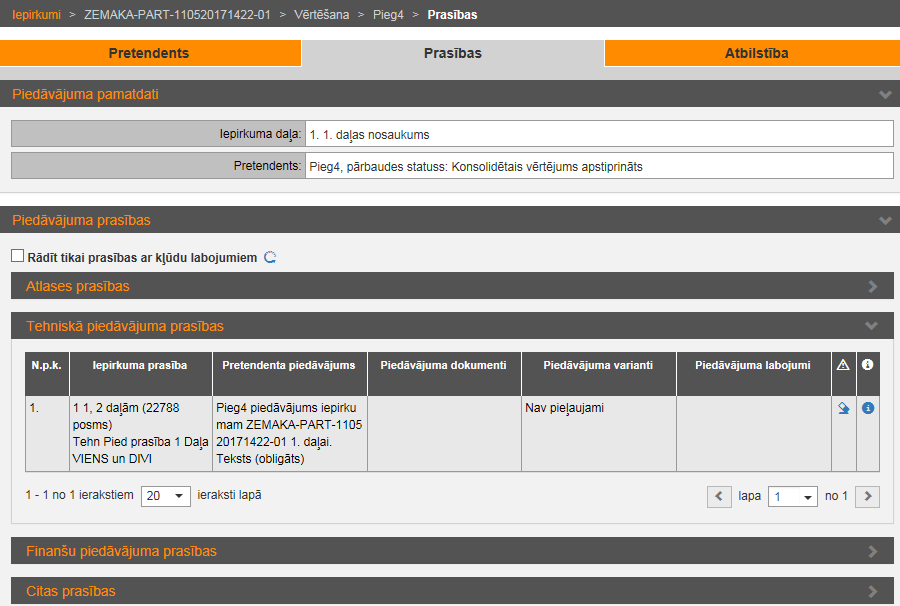Image resolution: width=900 pixels, height=606 pixels.
Task: Click the refresh icon beside the error filter checkbox
Action: 269,257
